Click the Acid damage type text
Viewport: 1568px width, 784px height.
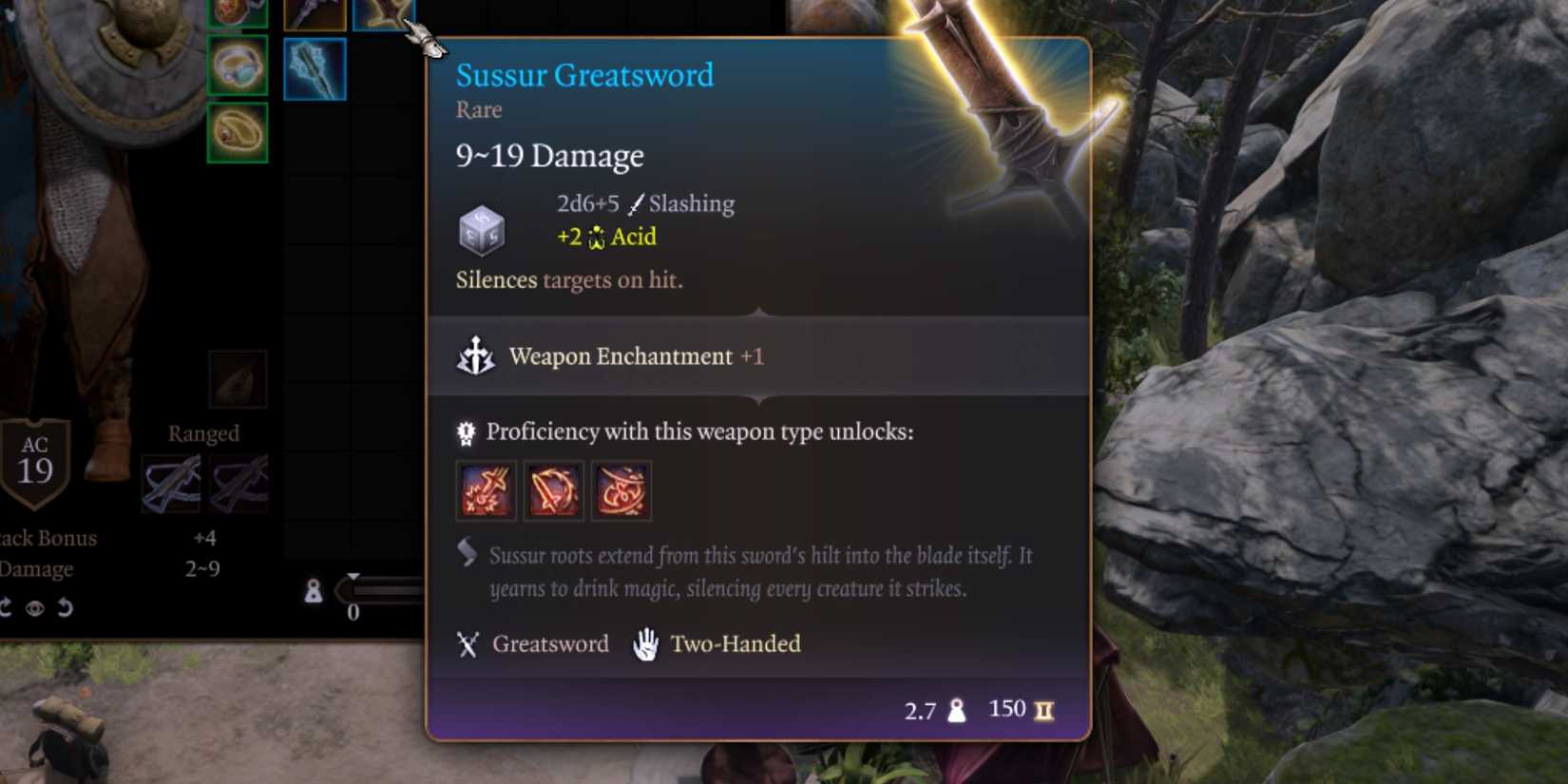click(634, 237)
